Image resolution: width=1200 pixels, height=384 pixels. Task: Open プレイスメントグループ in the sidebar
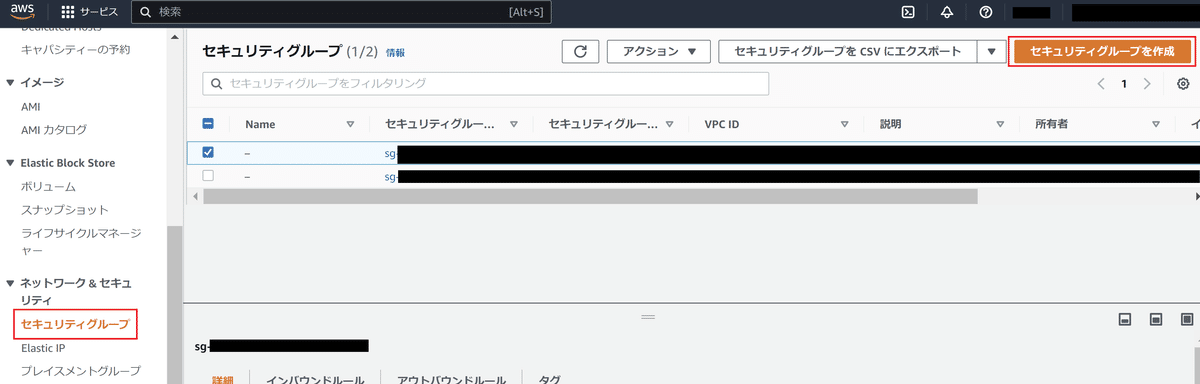click(81, 371)
